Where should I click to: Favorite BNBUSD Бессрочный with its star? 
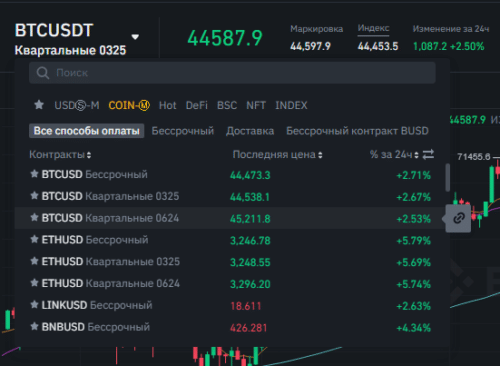[34, 326]
